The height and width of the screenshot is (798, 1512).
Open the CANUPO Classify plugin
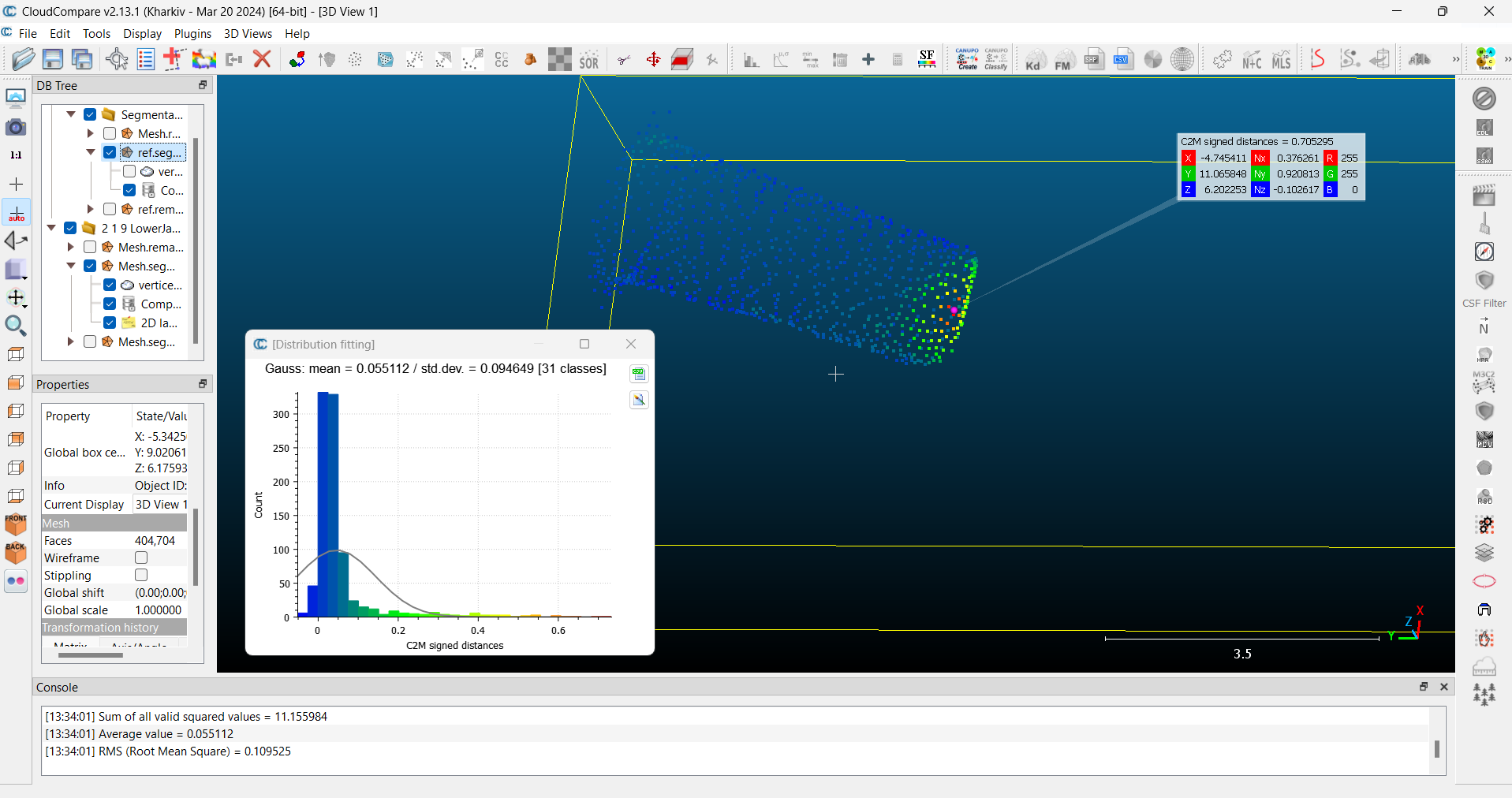996,59
